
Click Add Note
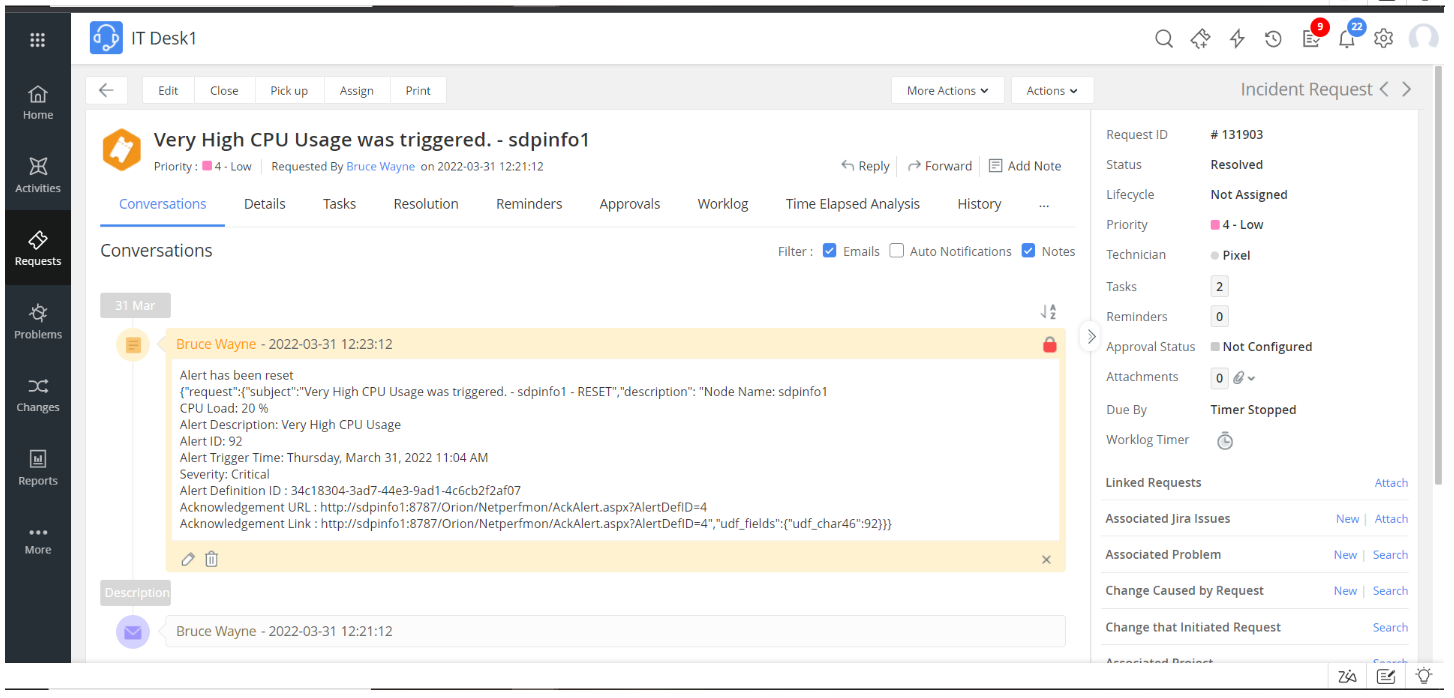1025,166
